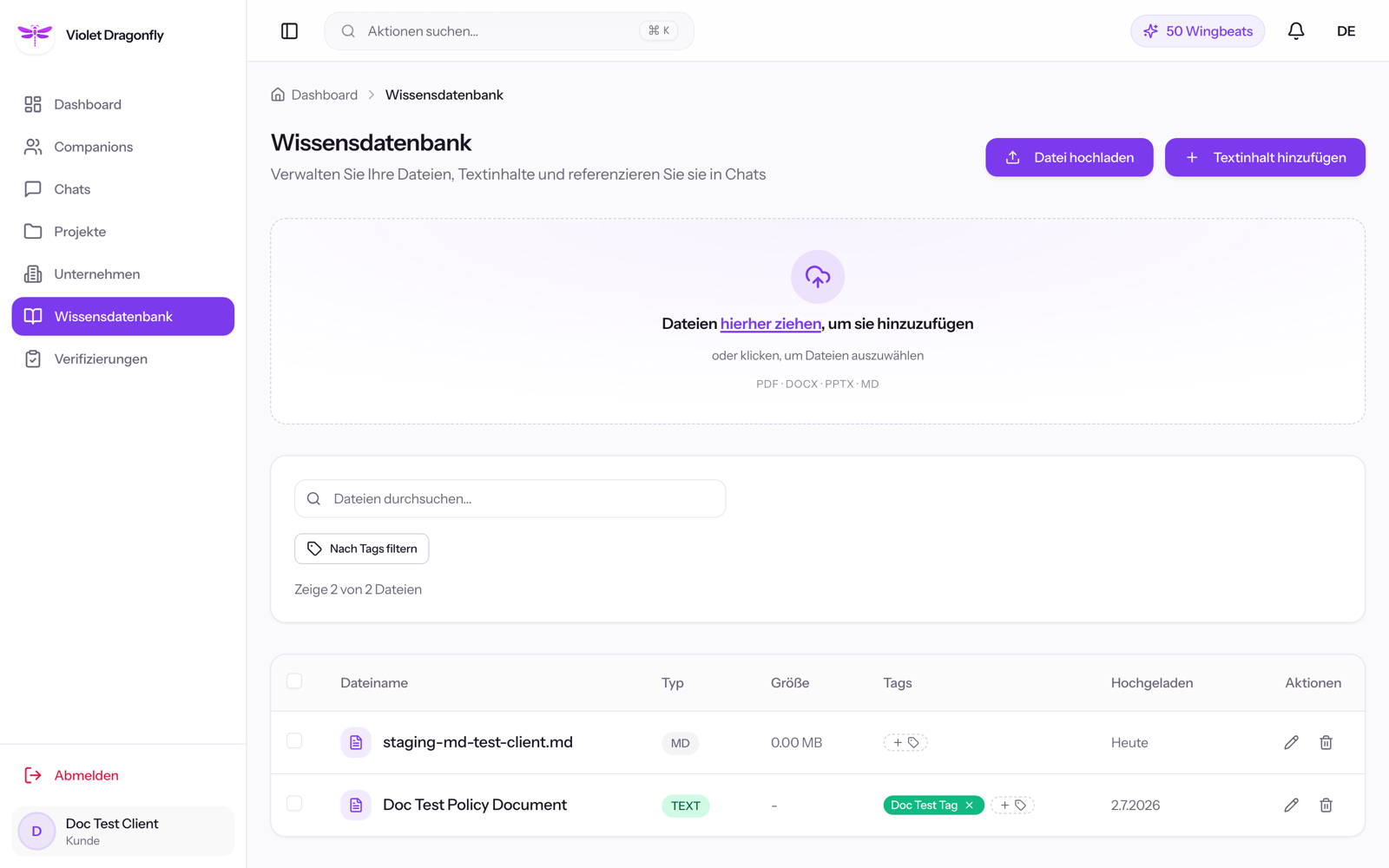Open the notifications bell
Screen dimensions: 1389x868
tap(1296, 31)
